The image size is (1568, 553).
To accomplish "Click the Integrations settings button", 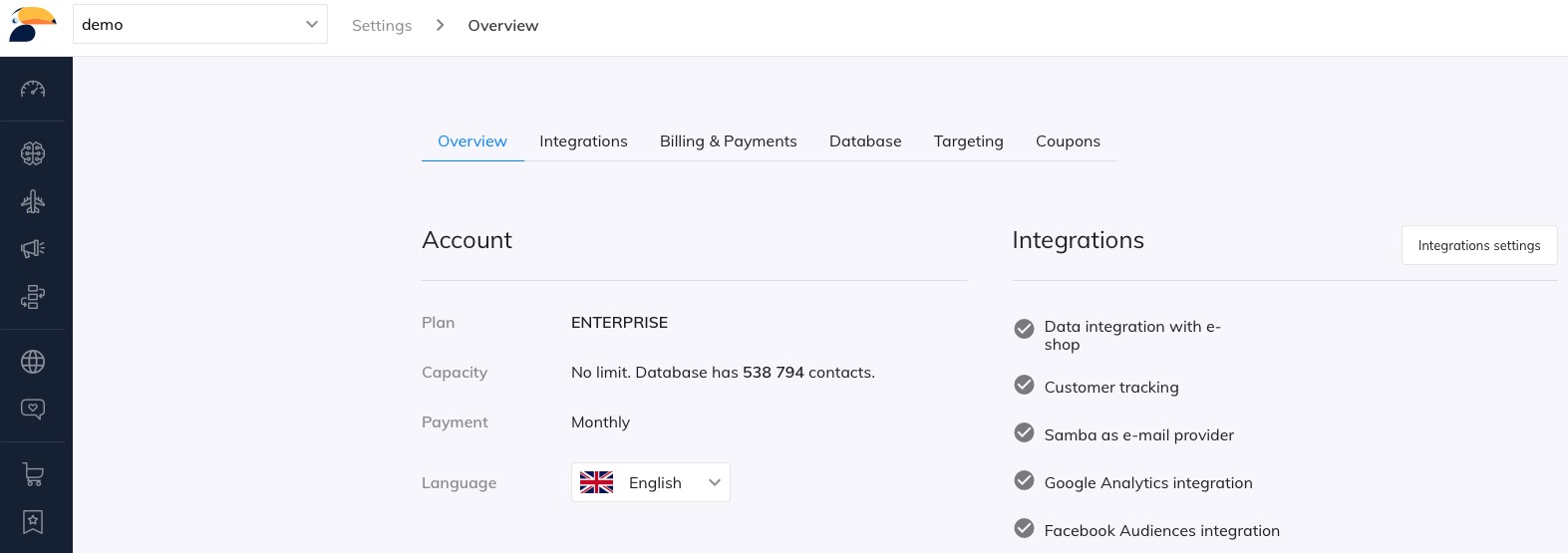I will 1478,245.
